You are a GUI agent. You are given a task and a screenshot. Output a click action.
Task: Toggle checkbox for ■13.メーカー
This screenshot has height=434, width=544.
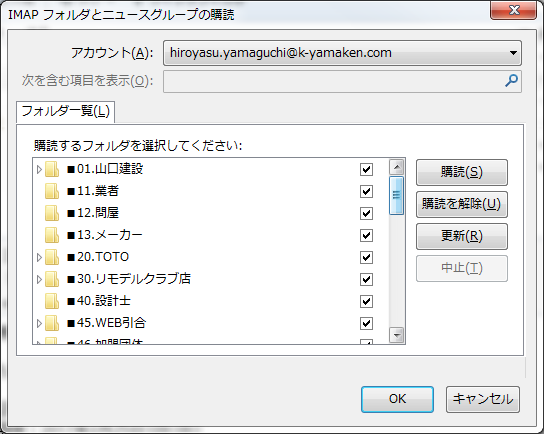pos(366,236)
